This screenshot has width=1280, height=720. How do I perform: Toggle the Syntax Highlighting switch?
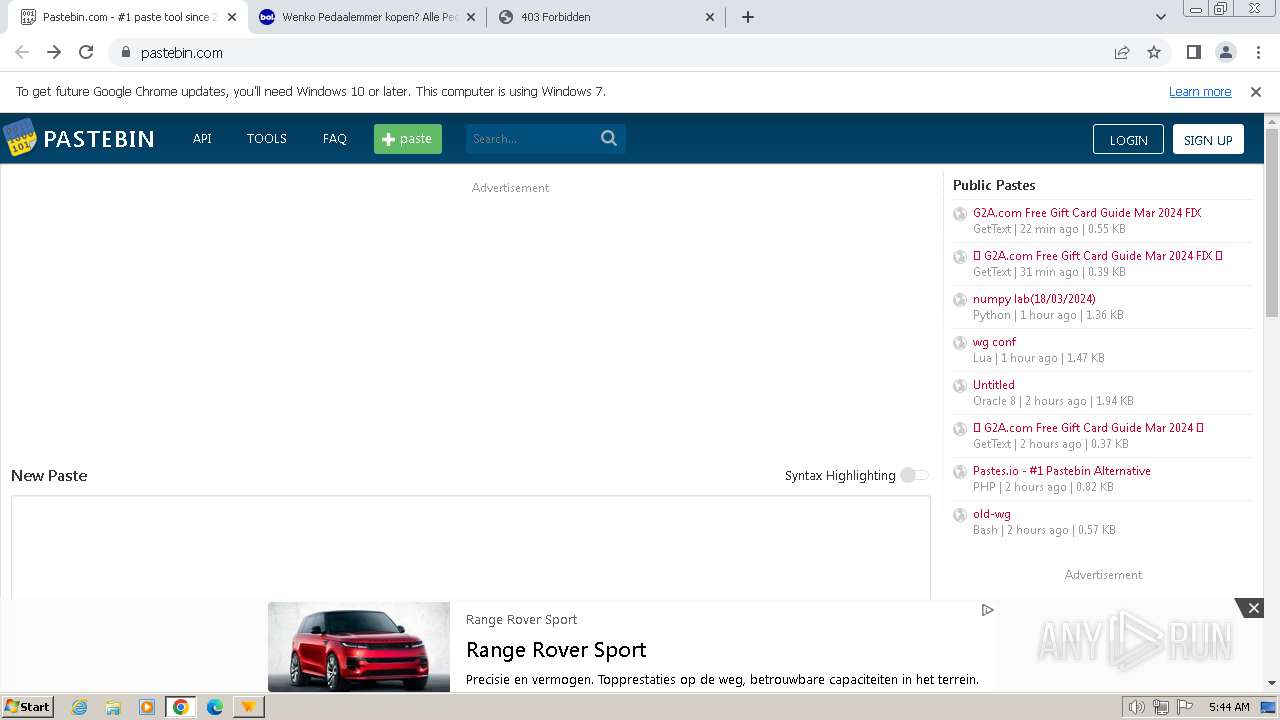tap(914, 475)
